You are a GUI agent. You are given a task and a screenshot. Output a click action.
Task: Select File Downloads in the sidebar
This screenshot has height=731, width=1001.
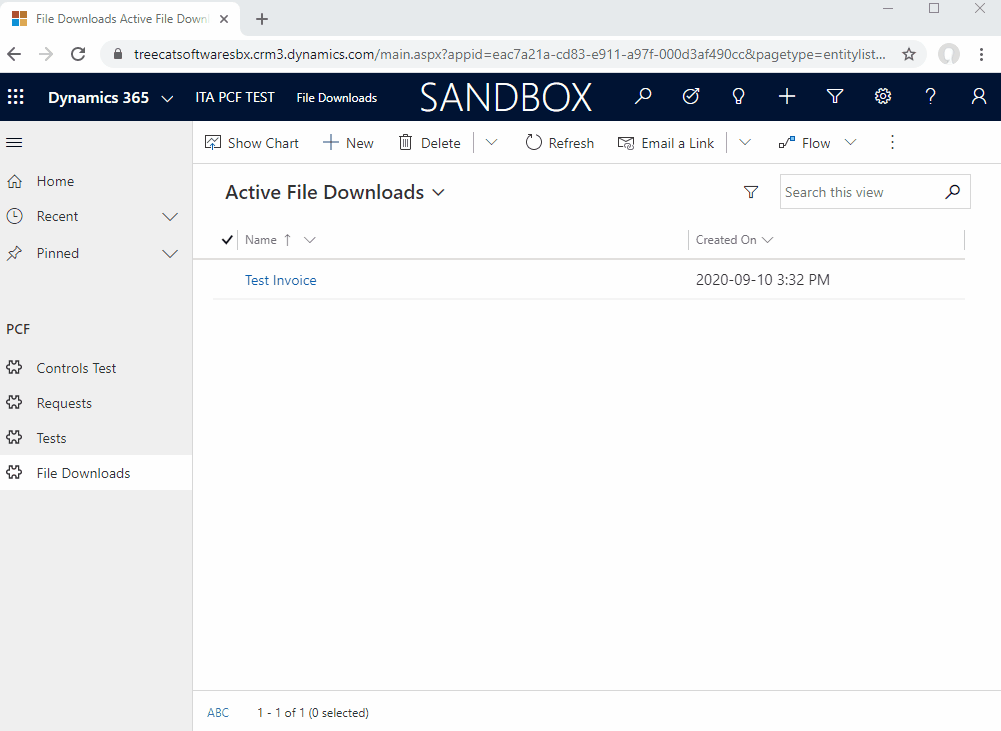pyautogui.click(x=96, y=473)
